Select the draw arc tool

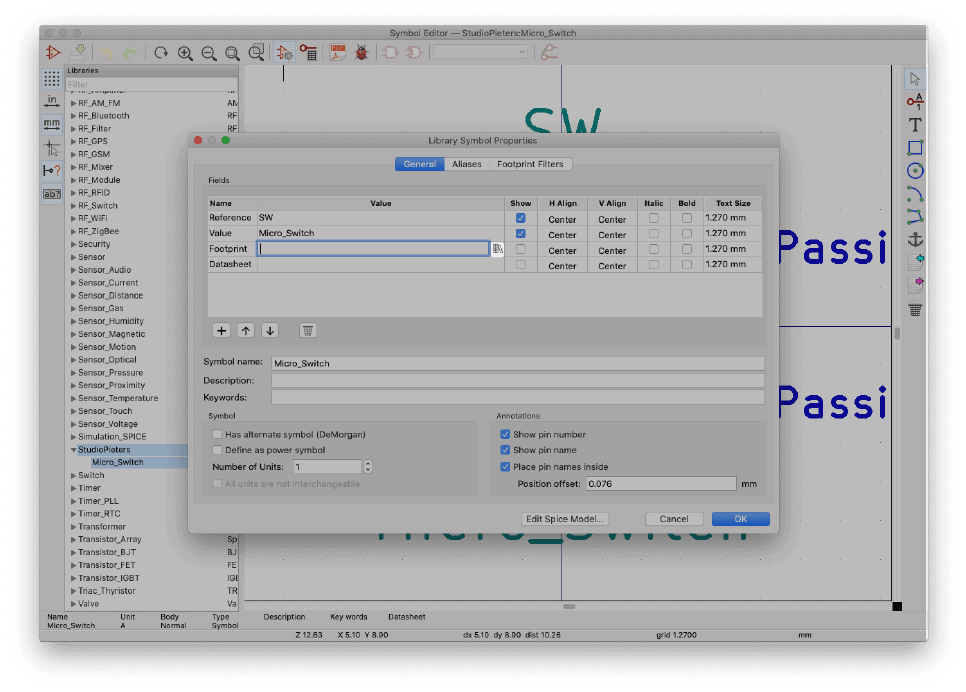pyautogui.click(x=915, y=194)
